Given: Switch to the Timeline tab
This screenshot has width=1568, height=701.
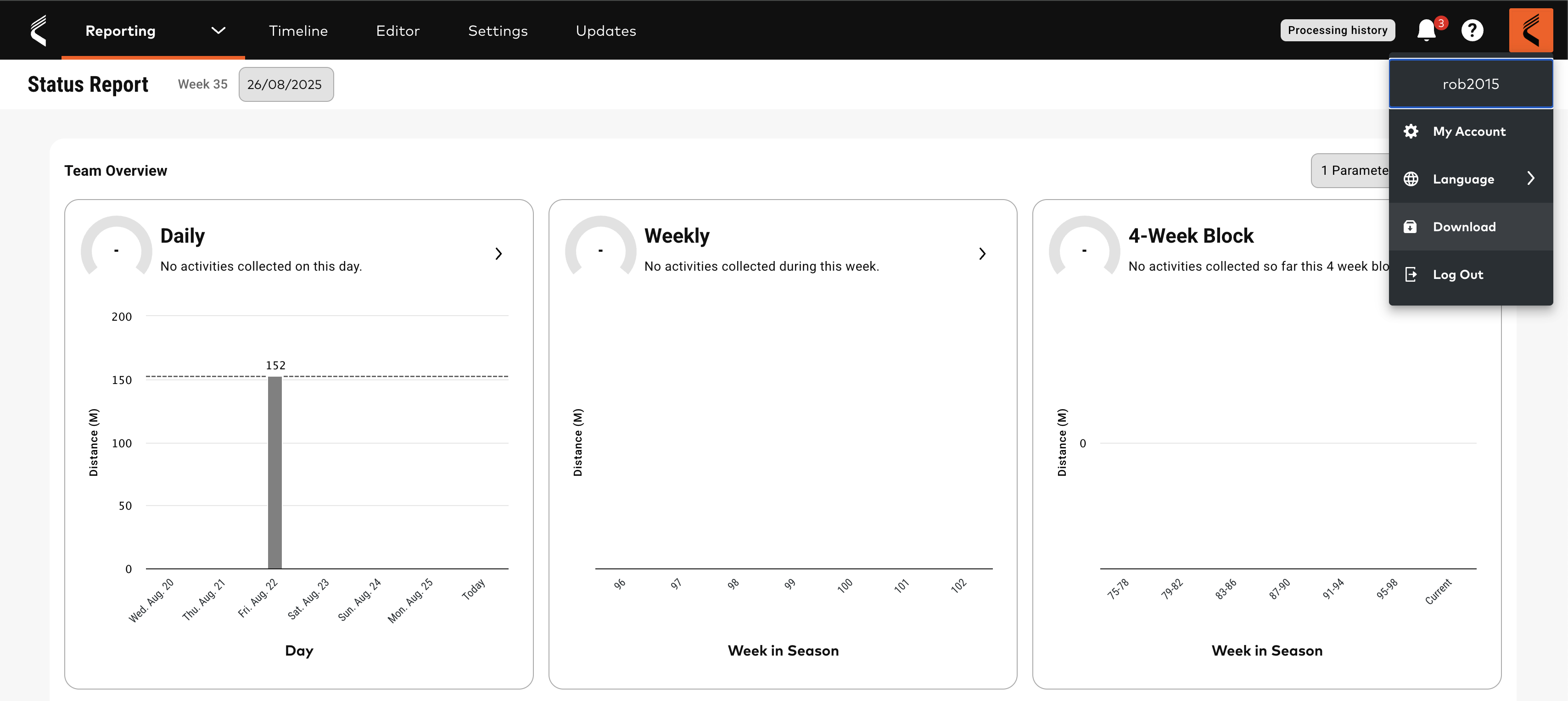Looking at the screenshot, I should pyautogui.click(x=297, y=30).
